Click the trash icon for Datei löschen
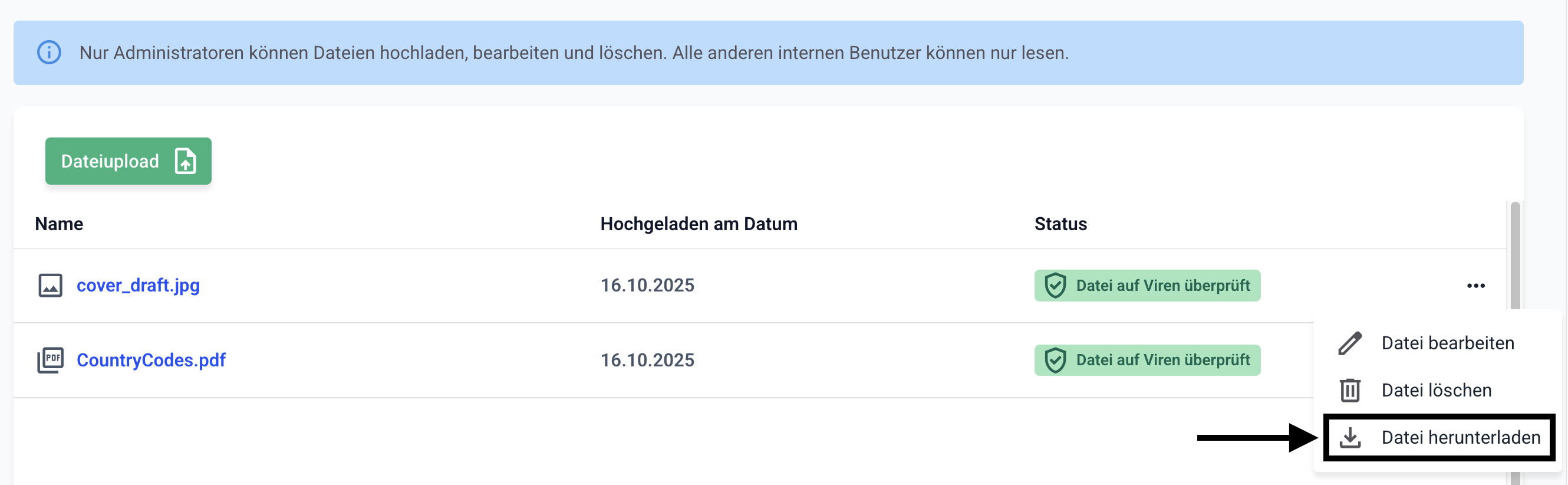1568x485 pixels. [1349, 391]
